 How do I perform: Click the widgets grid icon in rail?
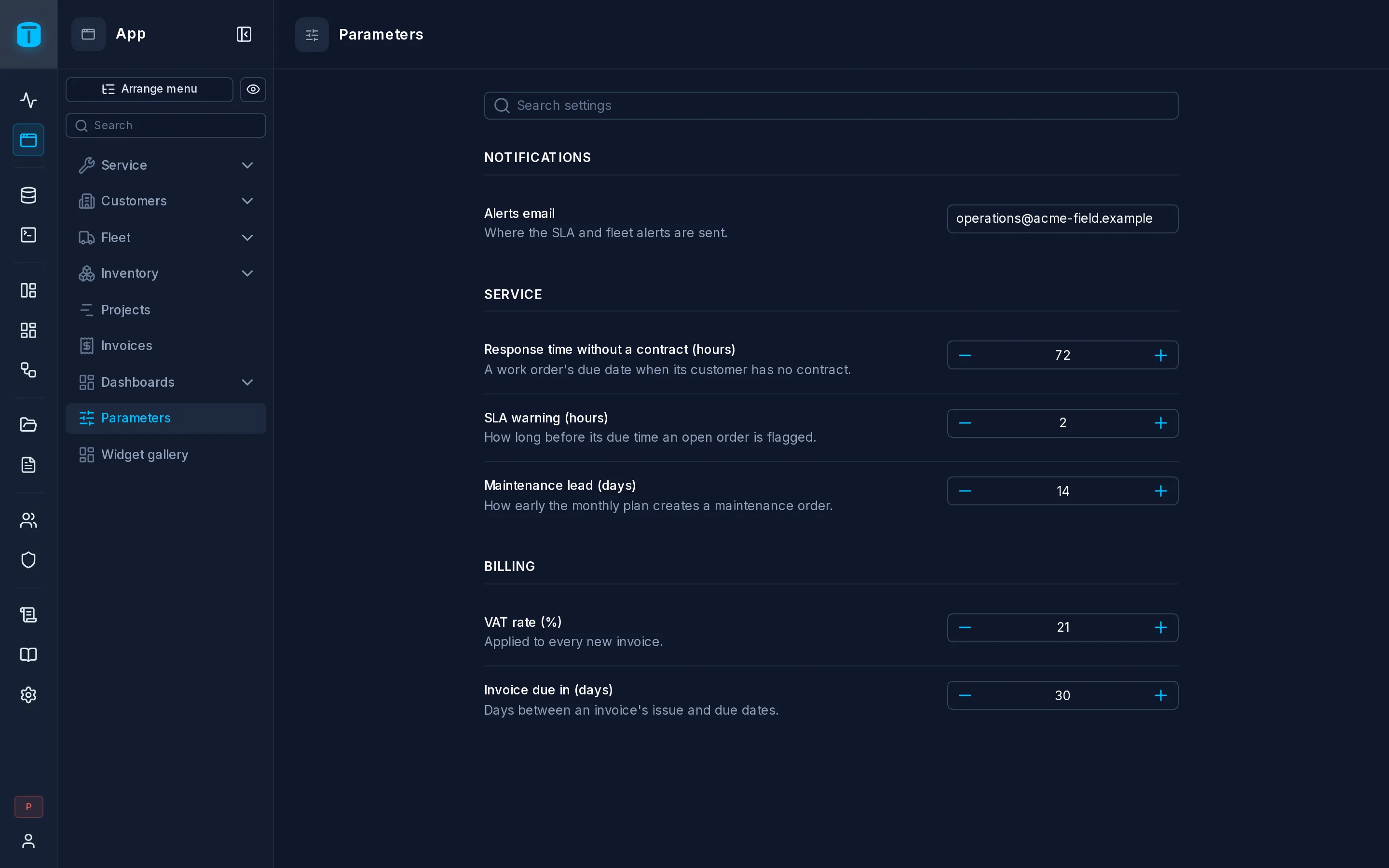[28, 330]
